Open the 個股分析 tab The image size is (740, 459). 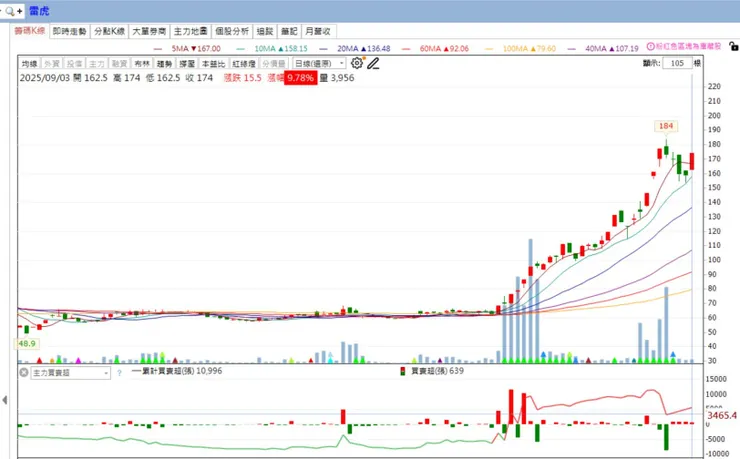coord(232,31)
